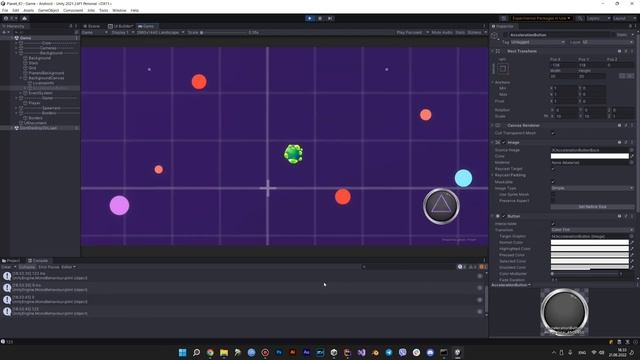
Task: Pick Normal Color with eyedropper icon
Action: pyautogui.click(x=632, y=242)
